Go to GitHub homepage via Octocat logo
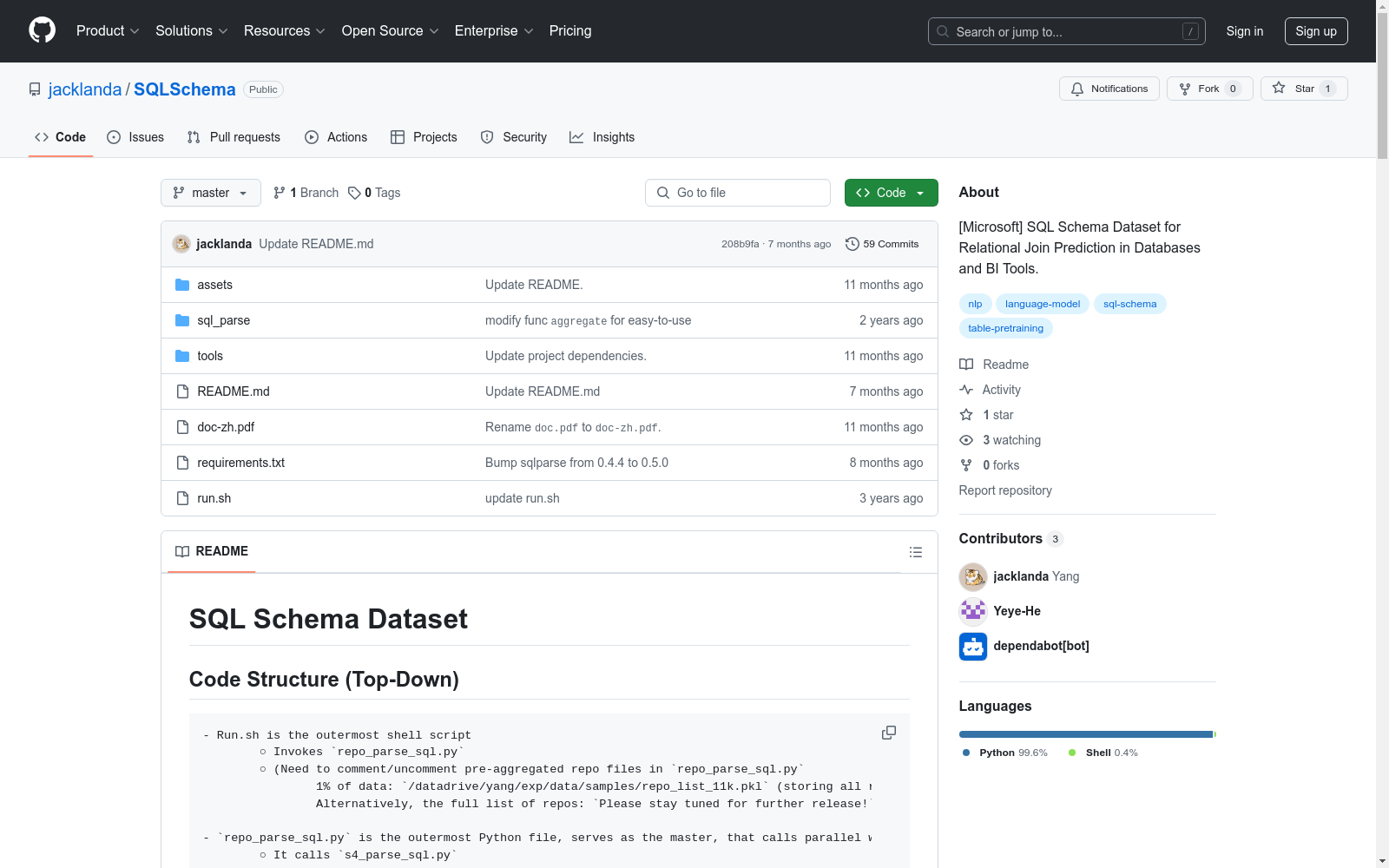Viewport: 1389px width, 868px height. coord(42,30)
